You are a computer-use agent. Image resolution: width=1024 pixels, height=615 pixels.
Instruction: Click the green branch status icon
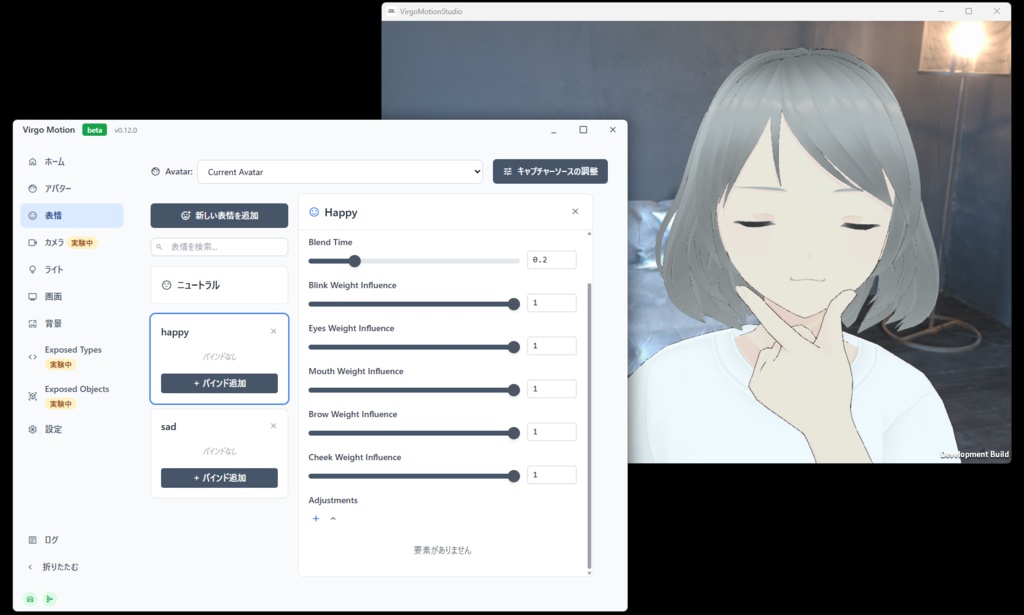click(x=50, y=599)
